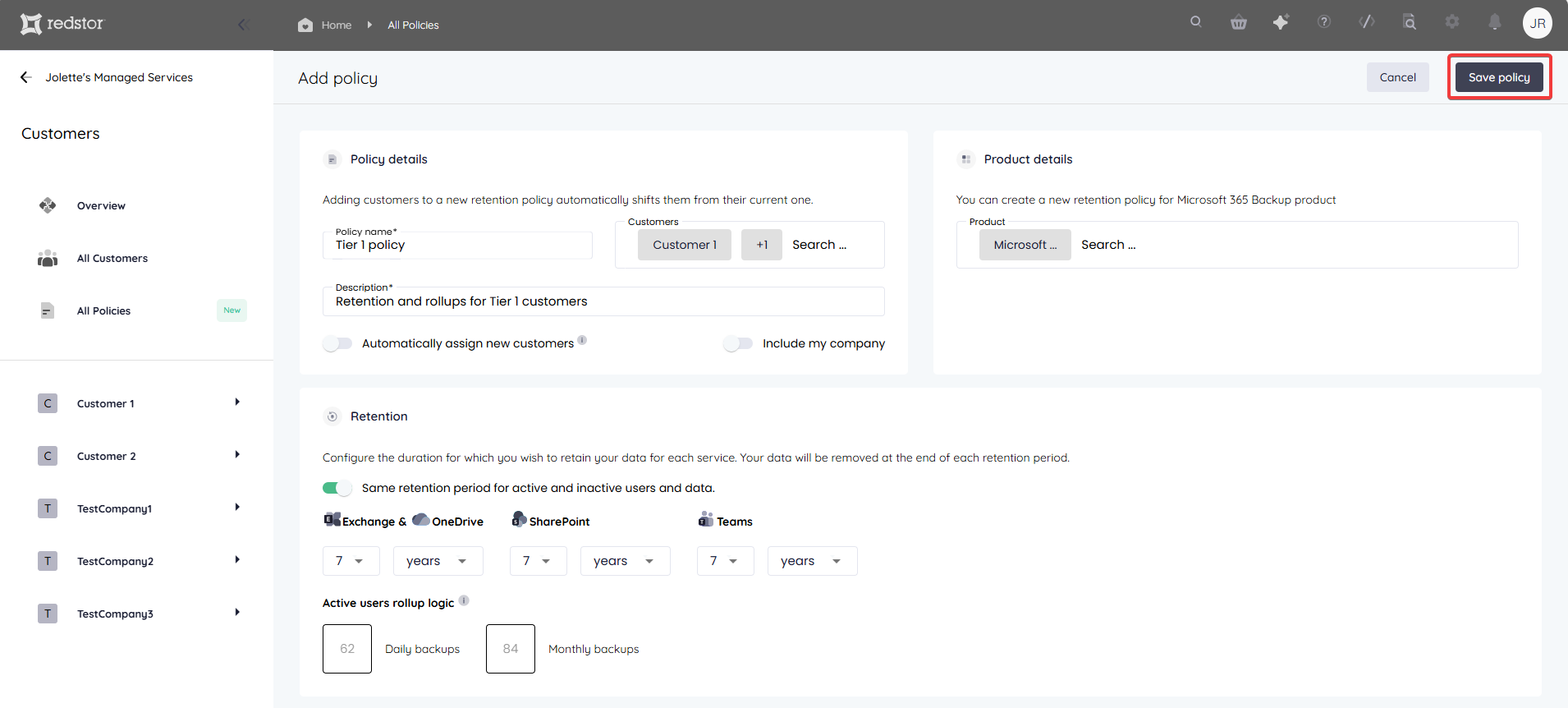Viewport: 1568px width, 708px height.
Task: Go back using arrow beside Jolette's Managed Services
Action: click(x=25, y=77)
